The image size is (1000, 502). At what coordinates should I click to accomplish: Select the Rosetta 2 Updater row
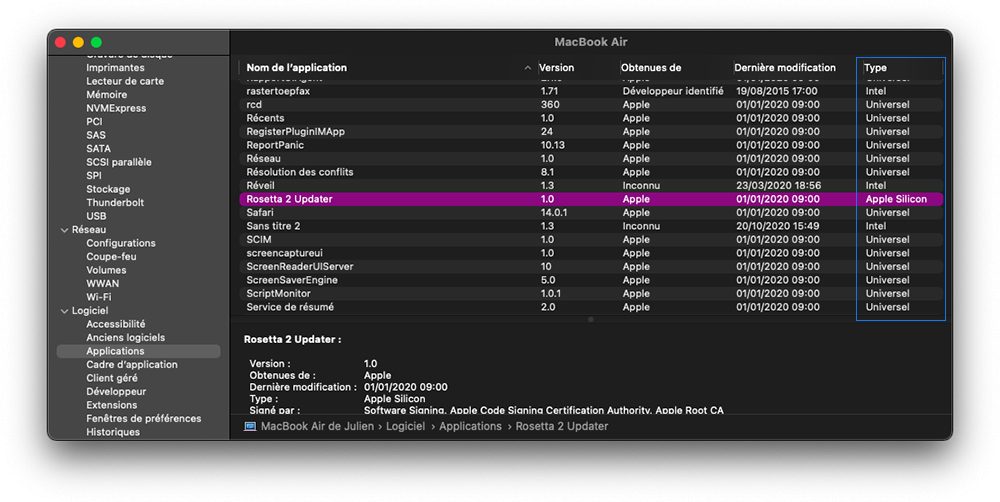[591, 199]
